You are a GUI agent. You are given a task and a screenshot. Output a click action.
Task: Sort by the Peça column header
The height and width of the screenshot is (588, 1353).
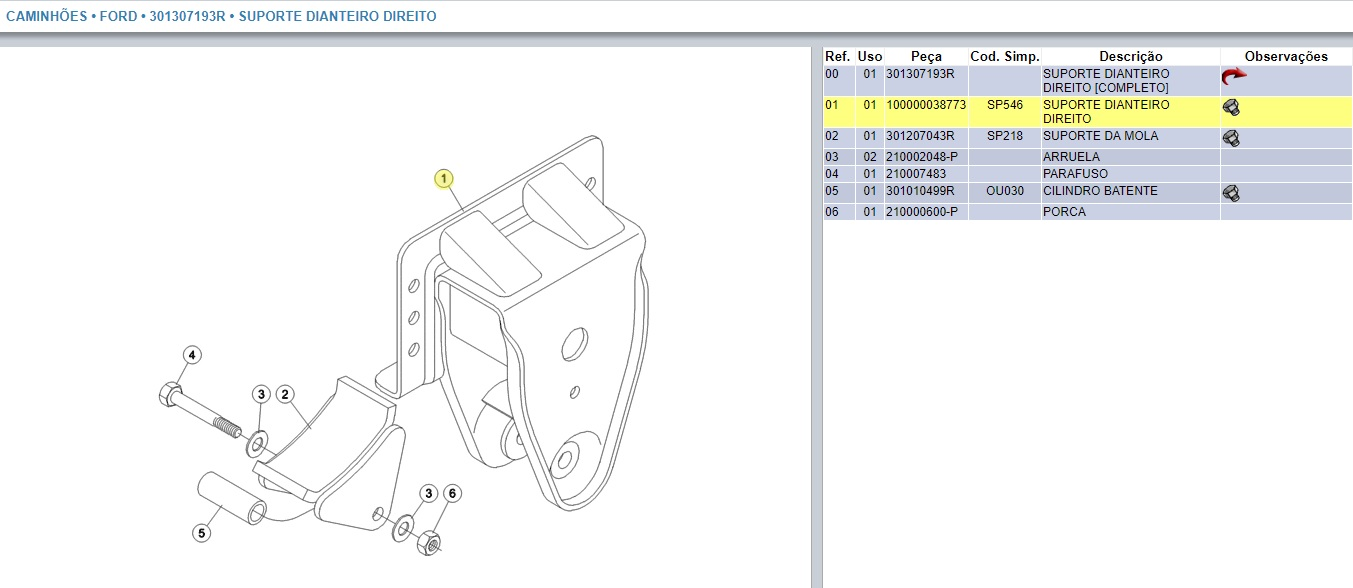[926, 57]
